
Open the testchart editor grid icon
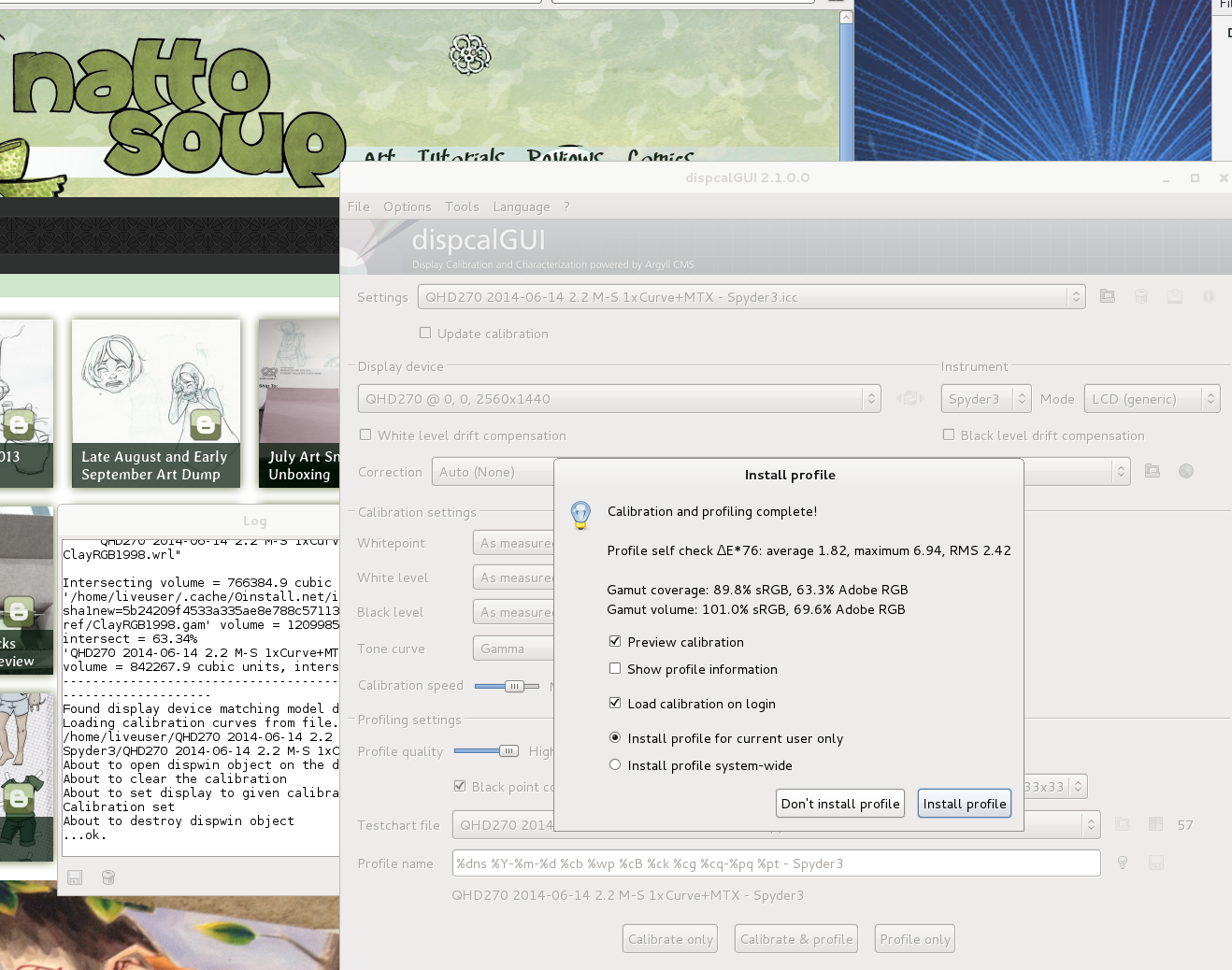click(x=1156, y=824)
